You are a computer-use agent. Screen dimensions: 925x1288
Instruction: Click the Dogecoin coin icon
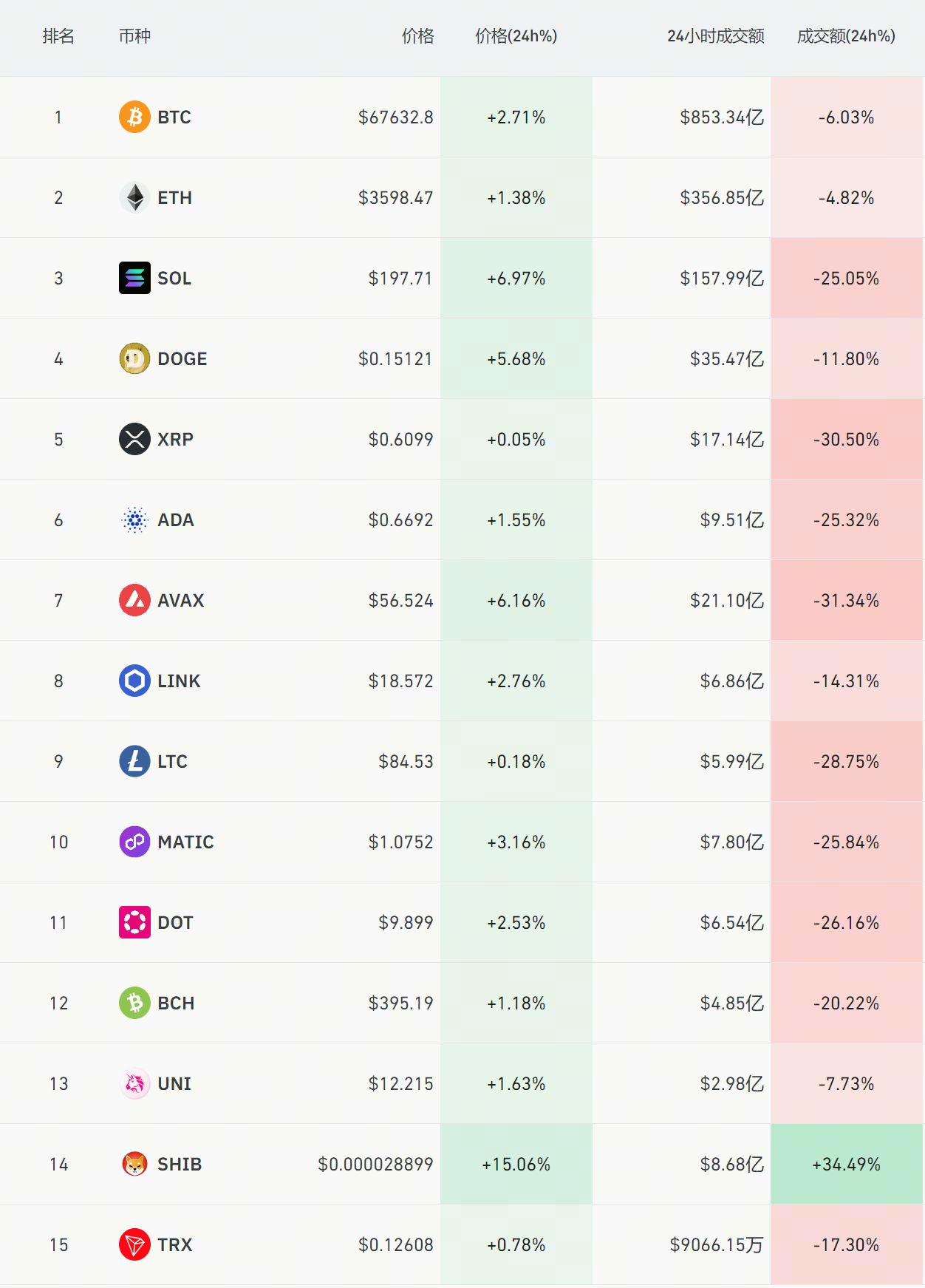click(x=134, y=358)
